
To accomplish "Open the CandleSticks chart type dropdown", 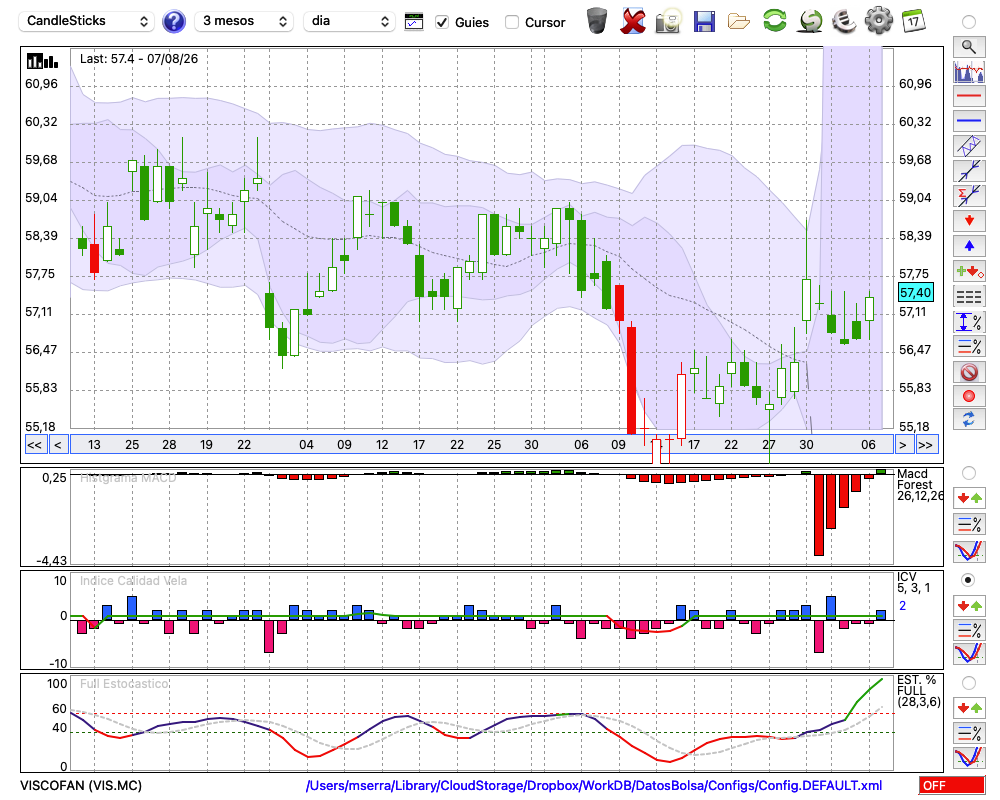I will coord(86,21).
